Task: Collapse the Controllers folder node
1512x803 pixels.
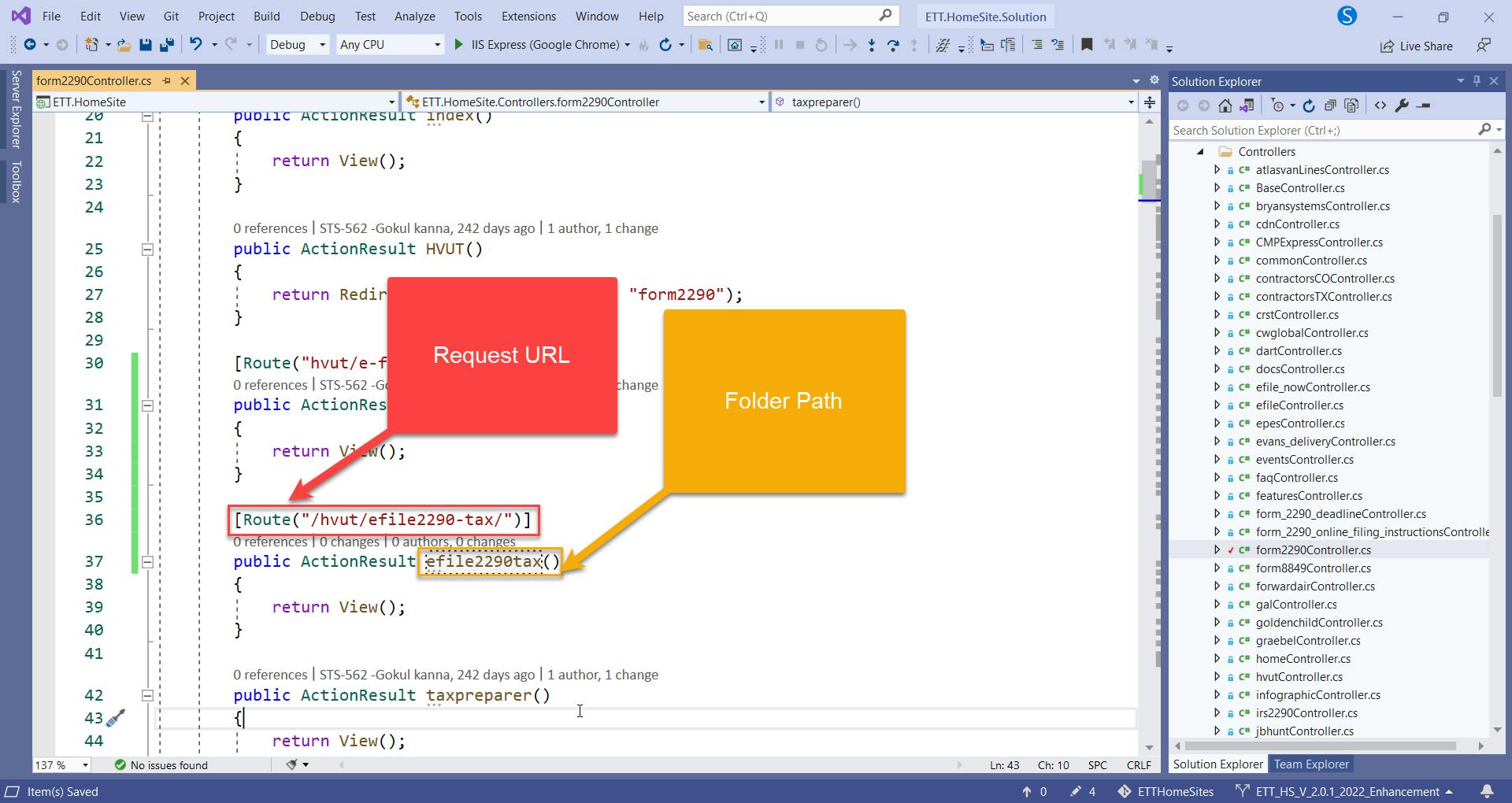Action: pos(1201,152)
